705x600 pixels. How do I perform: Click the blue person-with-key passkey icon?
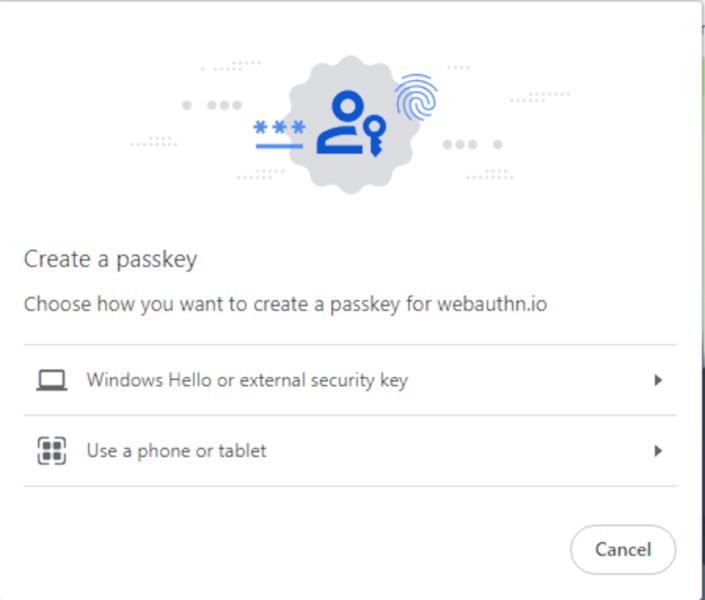pos(351,123)
